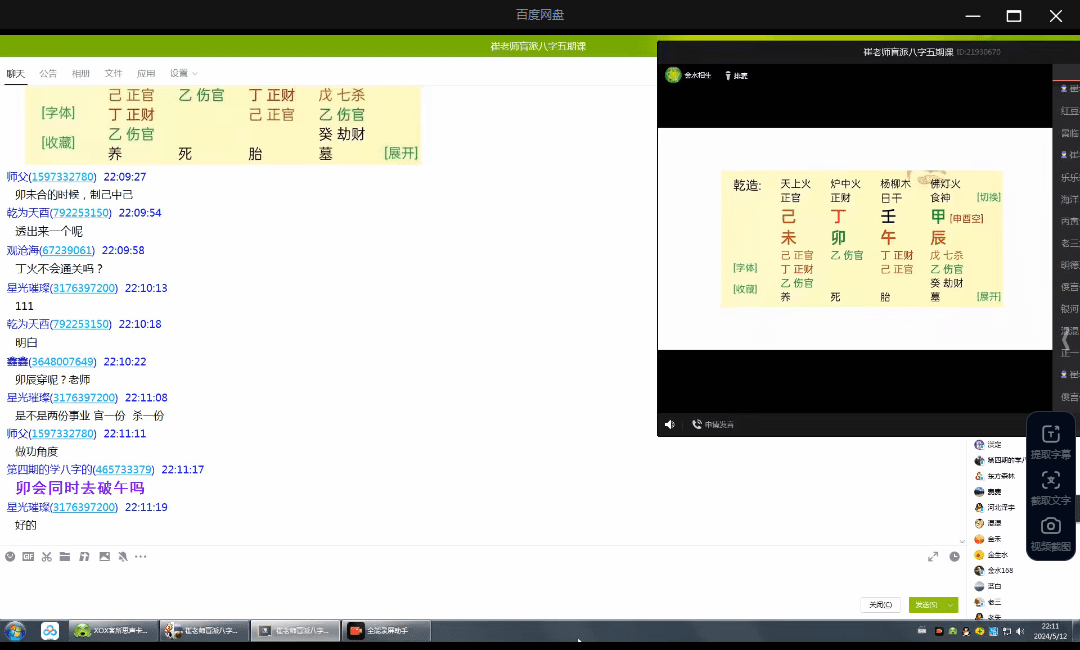This screenshot has width=1080, height=650.
Task: Open chat history clock icon
Action: point(954,557)
